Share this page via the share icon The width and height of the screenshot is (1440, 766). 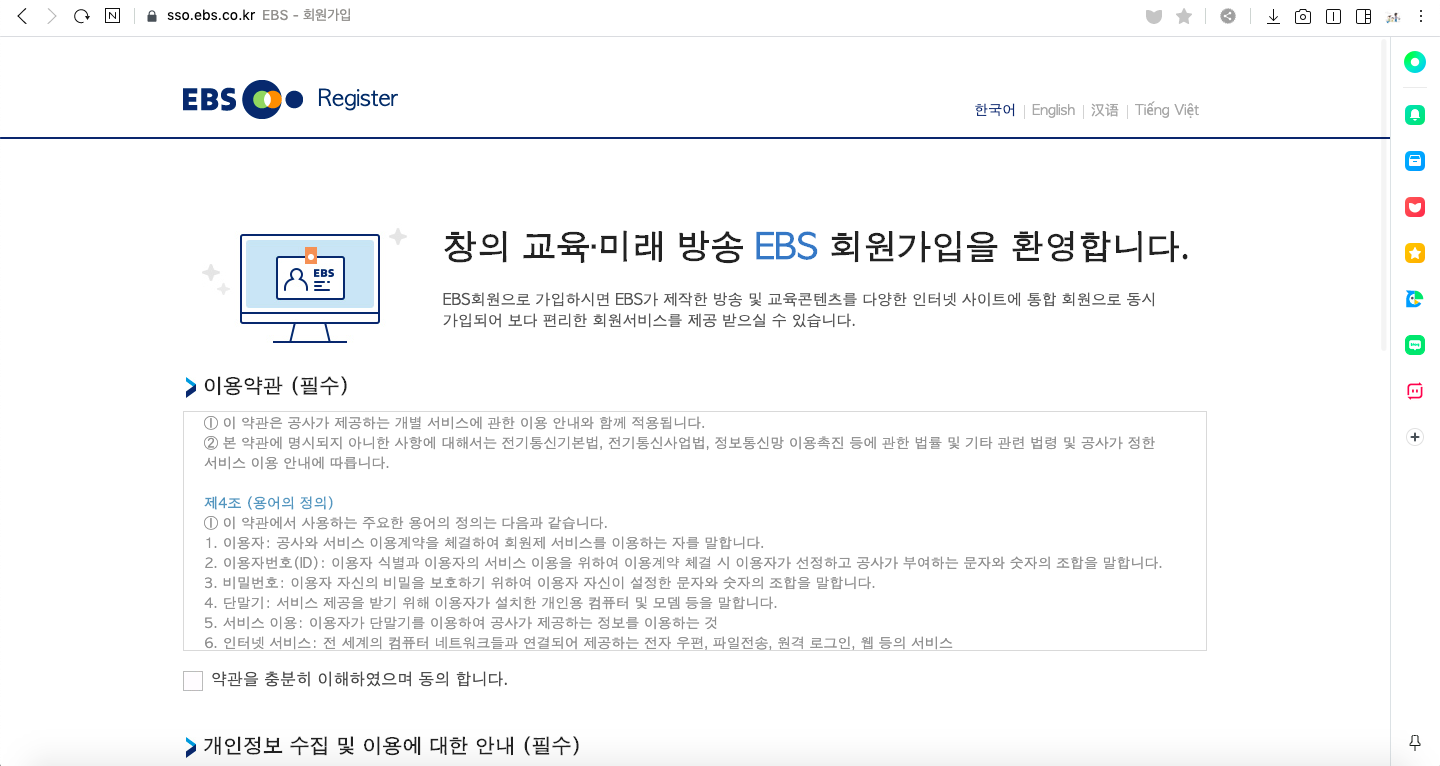1228,16
